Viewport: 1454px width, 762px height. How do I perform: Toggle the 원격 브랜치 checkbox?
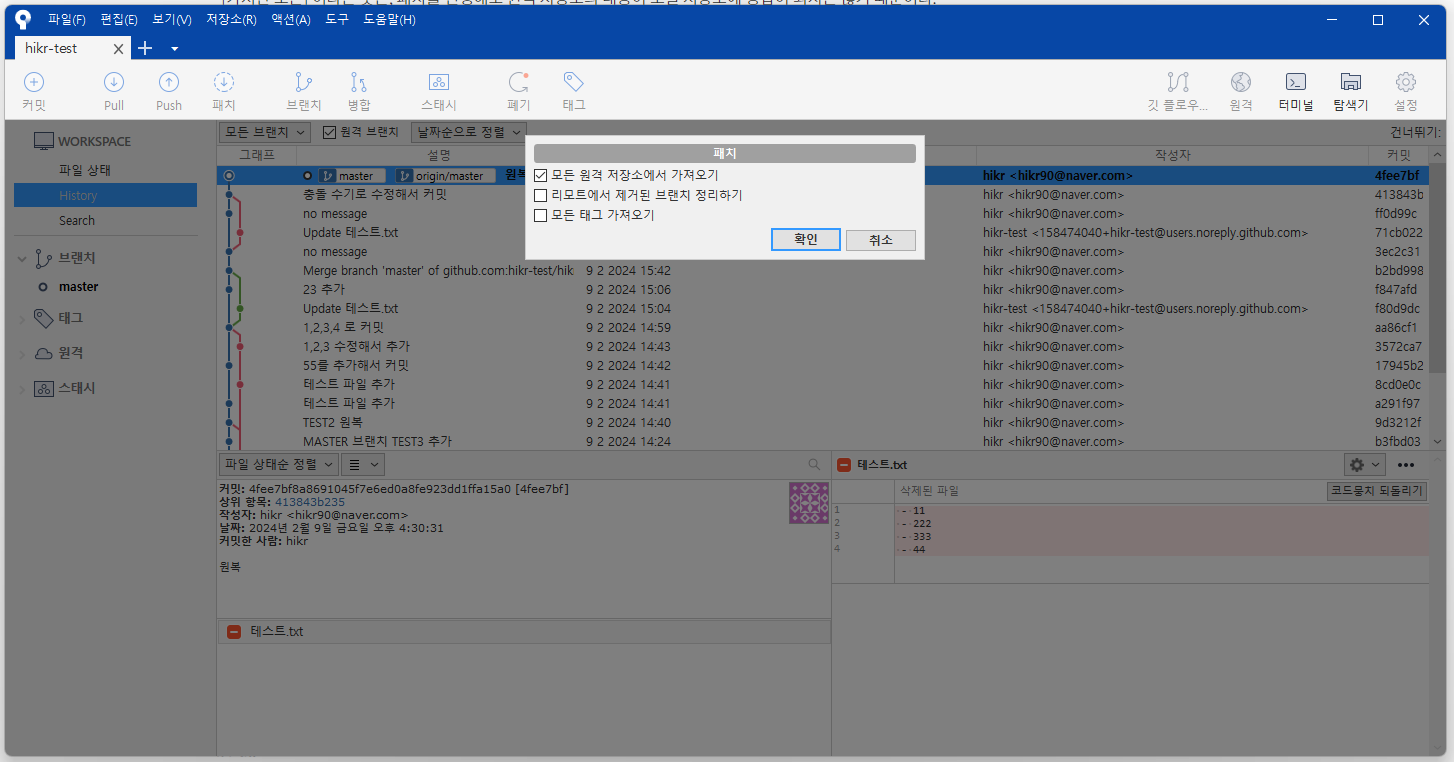coord(329,132)
